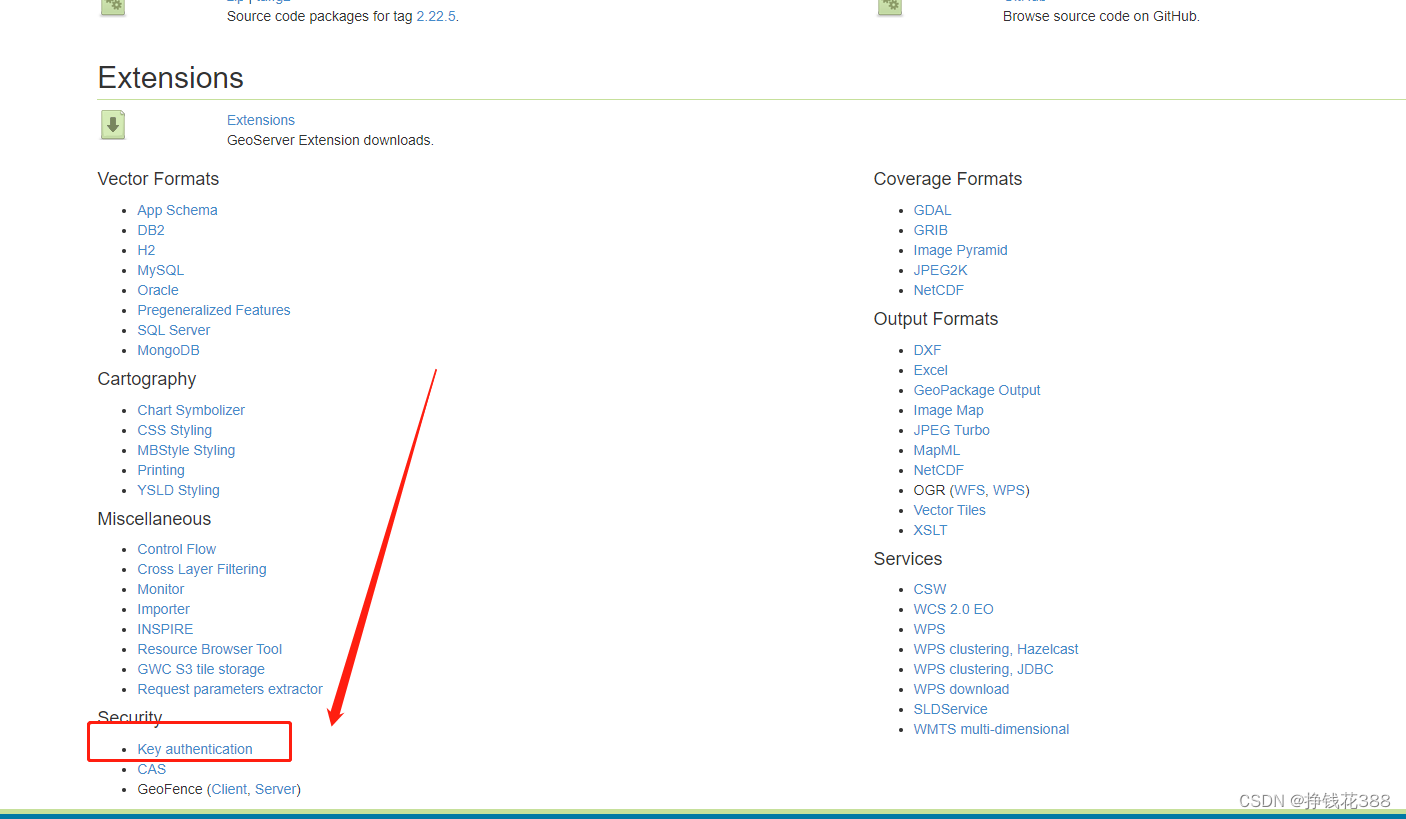
Task: Open the INSPIRE extension link
Action: pyautogui.click(x=165, y=629)
